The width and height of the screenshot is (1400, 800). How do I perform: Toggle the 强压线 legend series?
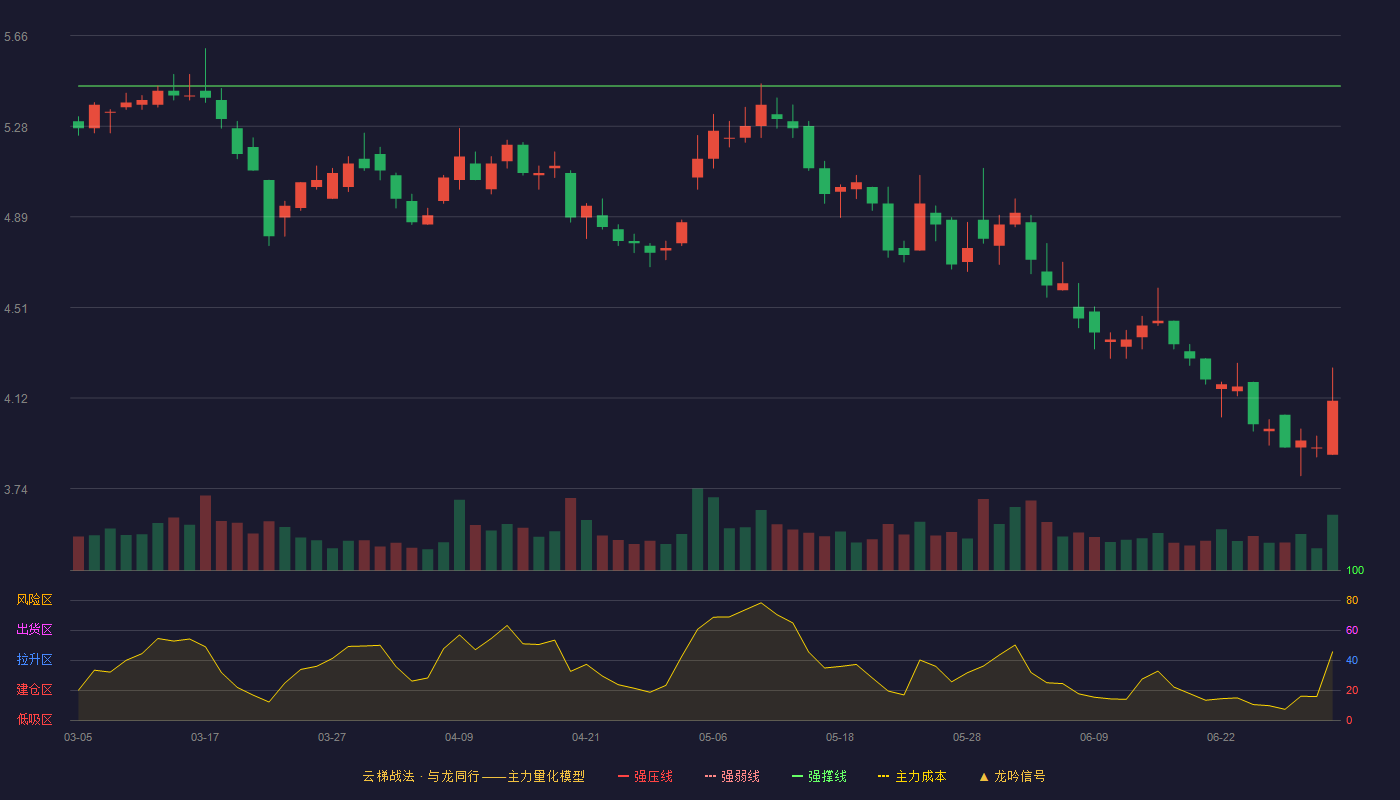(x=645, y=776)
